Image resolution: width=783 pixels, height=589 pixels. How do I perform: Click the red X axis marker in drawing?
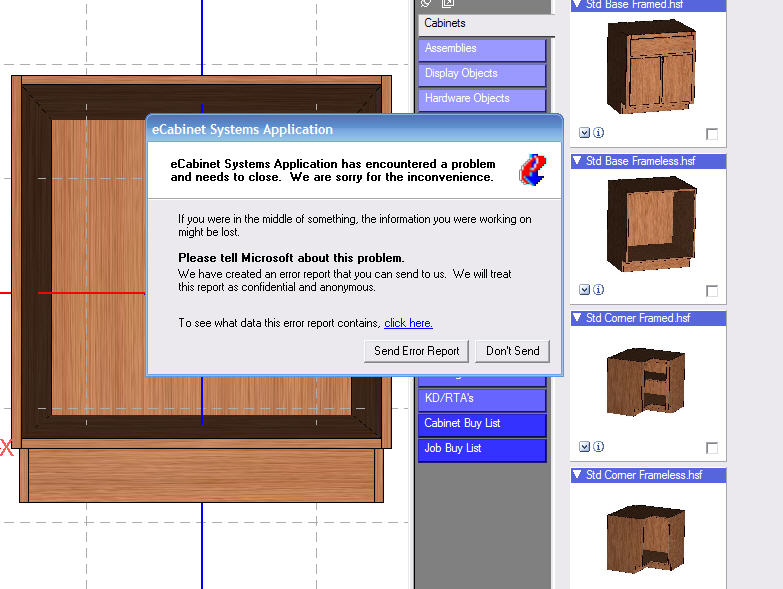[6, 447]
